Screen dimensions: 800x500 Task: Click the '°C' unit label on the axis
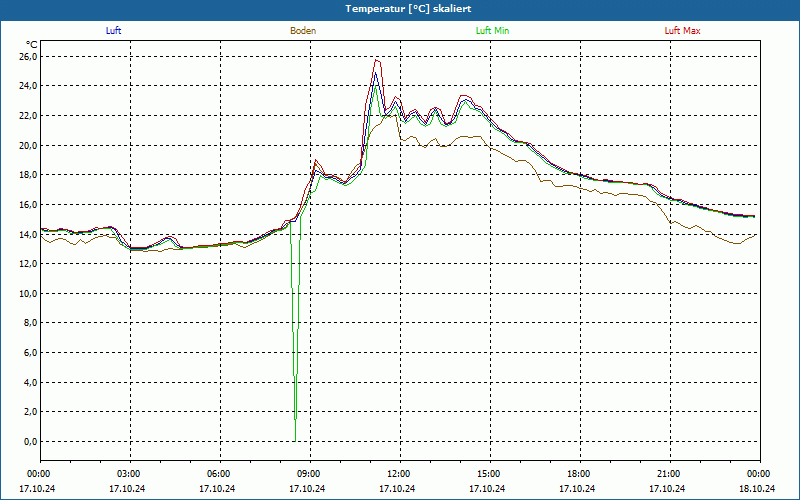[31, 45]
